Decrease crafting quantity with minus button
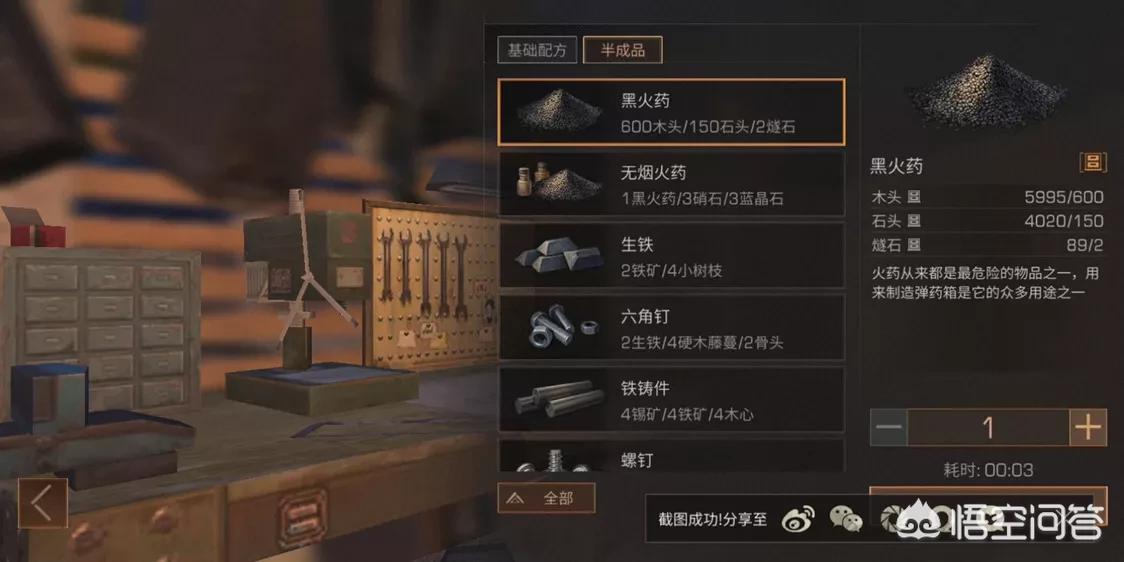The width and height of the screenshot is (1124, 562). [x=889, y=428]
